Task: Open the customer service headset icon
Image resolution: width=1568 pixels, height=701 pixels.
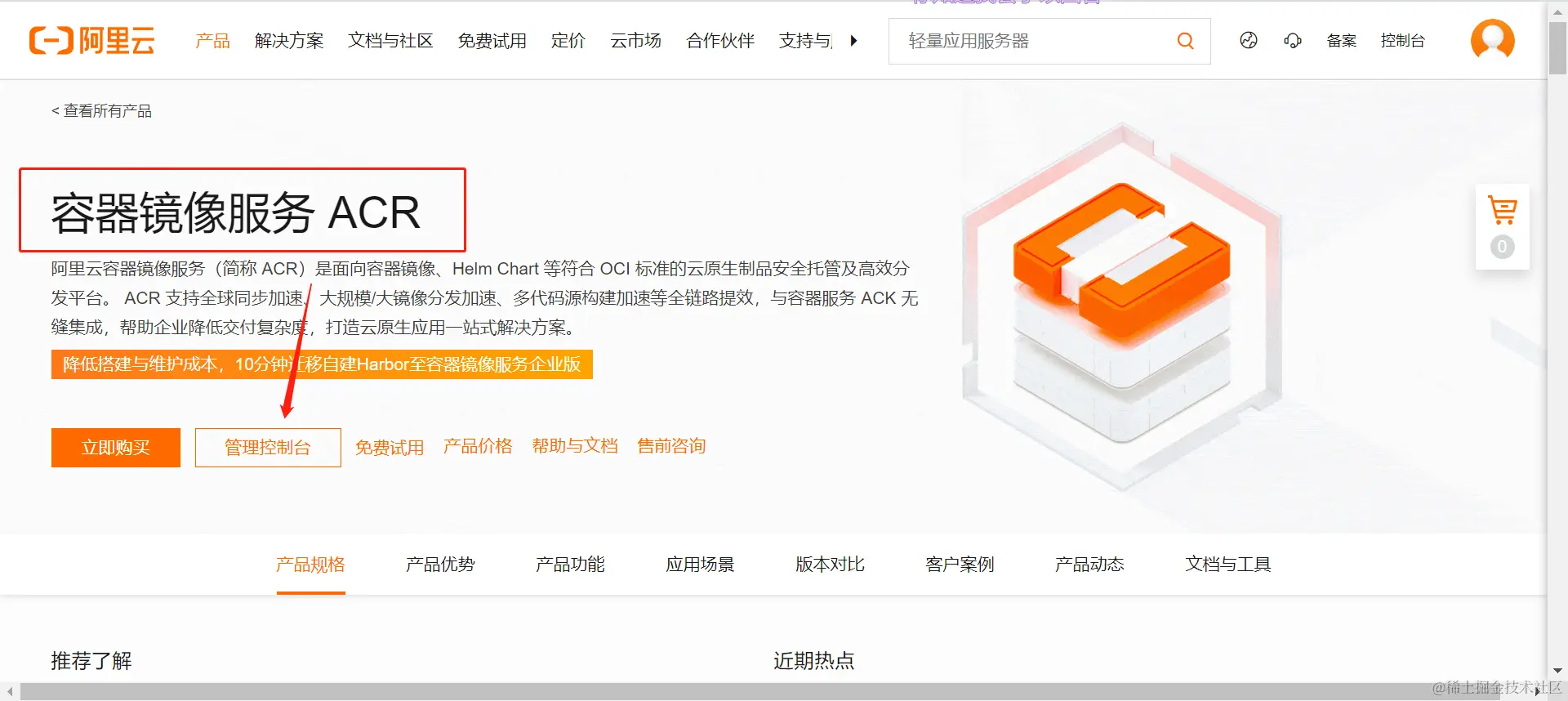Action: click(x=1293, y=40)
